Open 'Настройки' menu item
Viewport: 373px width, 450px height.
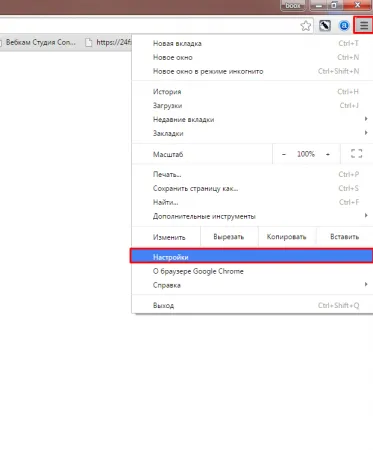click(x=252, y=257)
